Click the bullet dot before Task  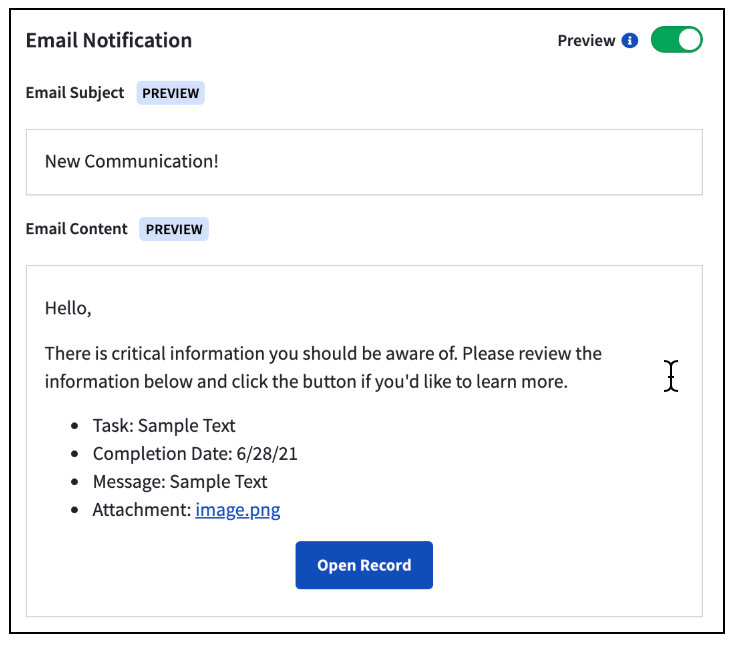click(x=74, y=426)
